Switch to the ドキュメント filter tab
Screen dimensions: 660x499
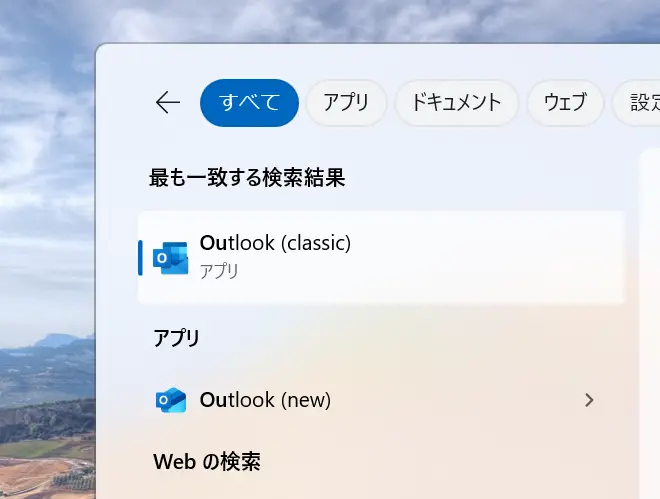(457, 103)
